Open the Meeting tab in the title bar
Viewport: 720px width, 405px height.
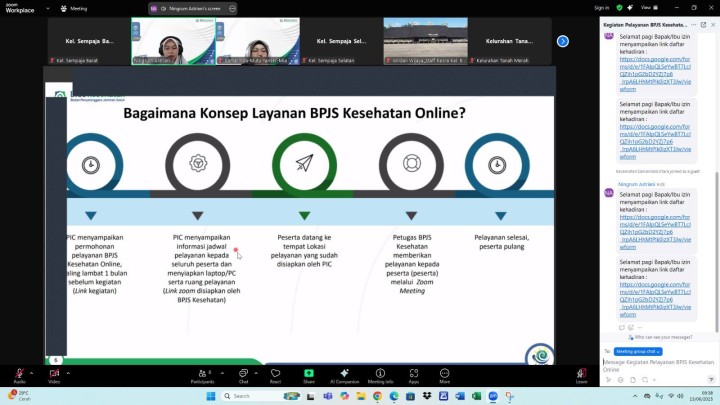[74, 8]
